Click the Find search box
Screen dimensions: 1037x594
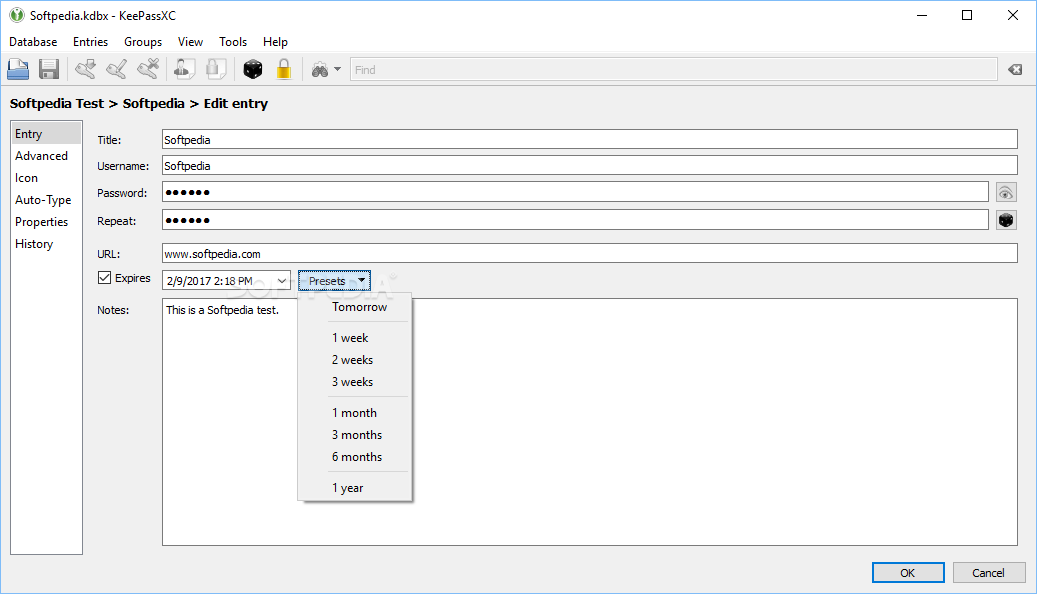673,69
